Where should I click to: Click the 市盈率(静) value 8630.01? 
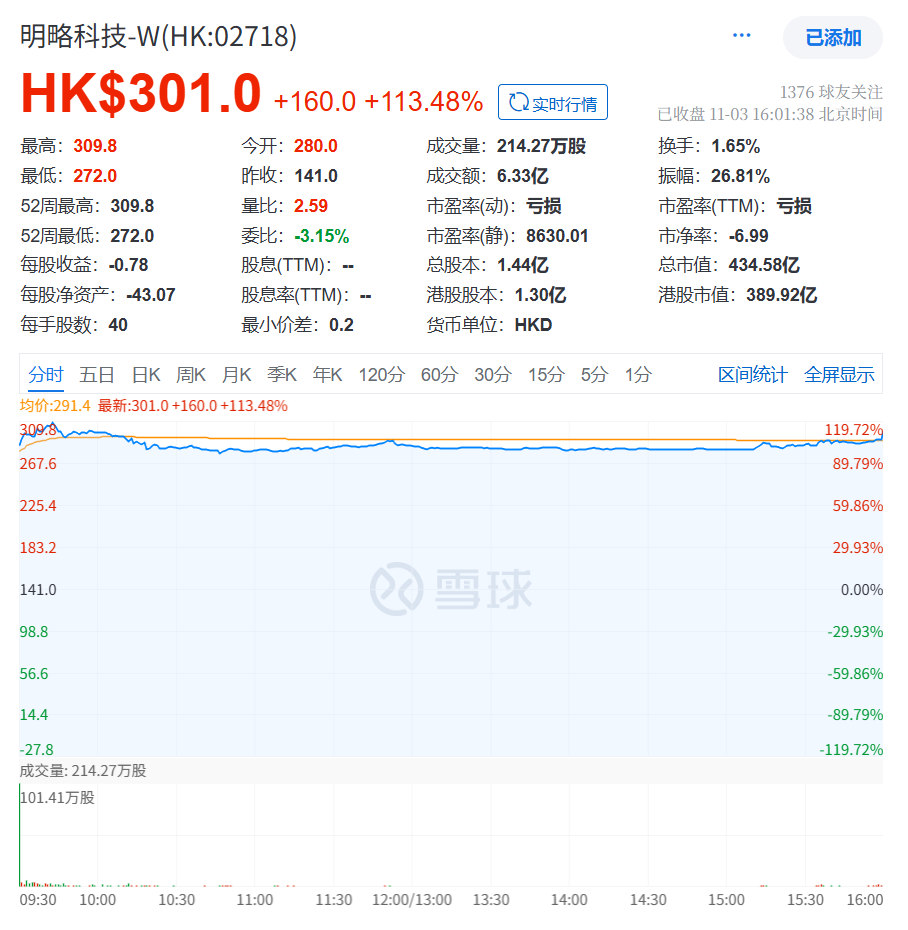tap(557, 236)
